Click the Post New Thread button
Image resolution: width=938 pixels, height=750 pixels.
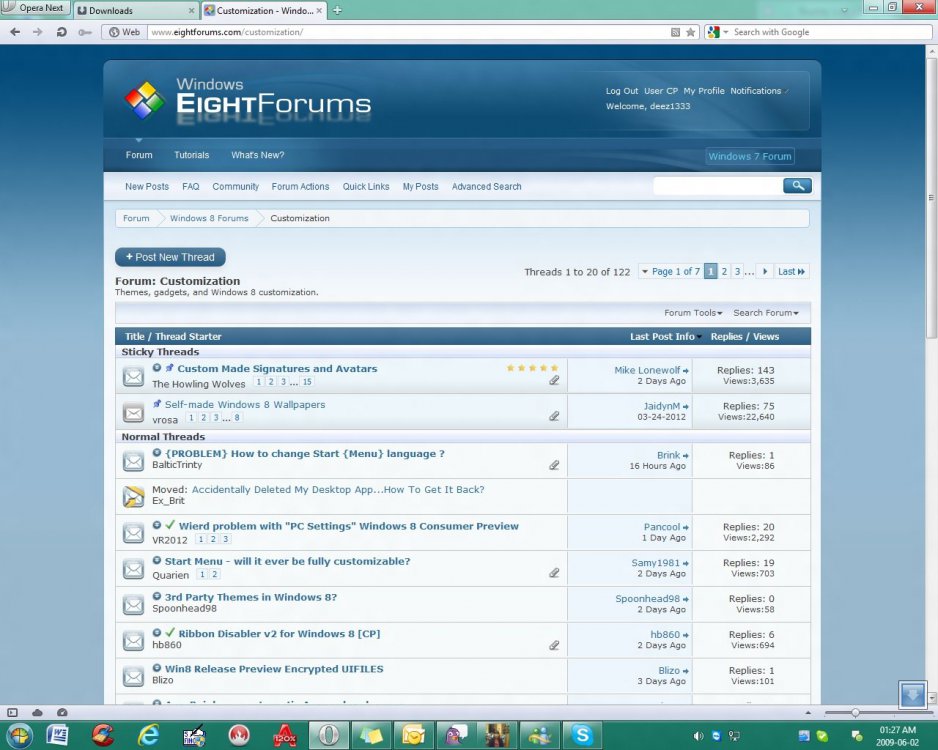[170, 257]
